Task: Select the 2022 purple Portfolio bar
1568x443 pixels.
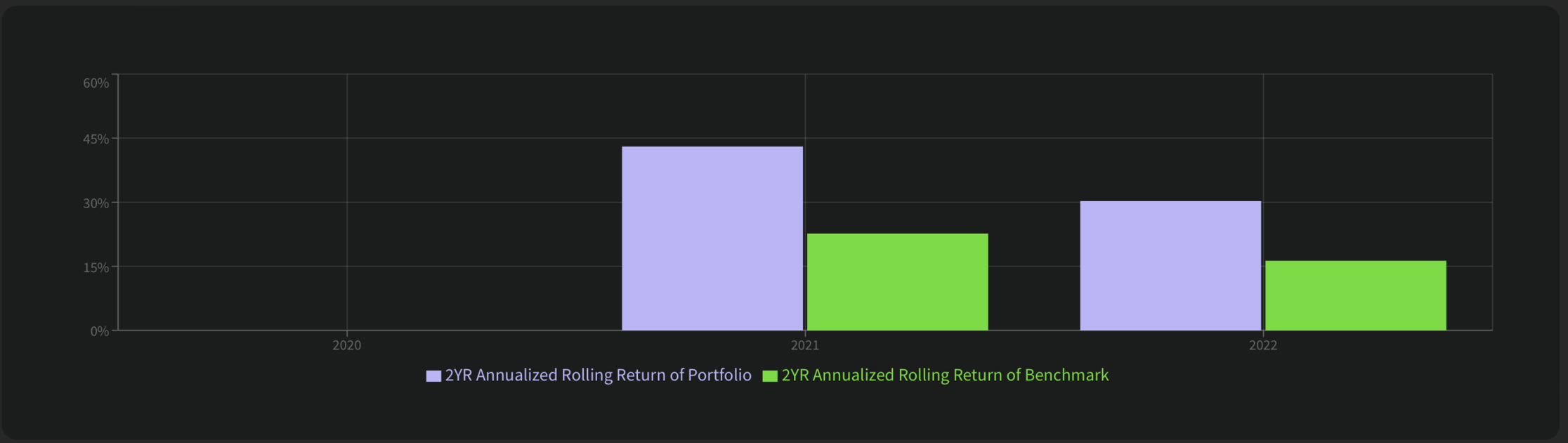Action: click(x=1170, y=266)
